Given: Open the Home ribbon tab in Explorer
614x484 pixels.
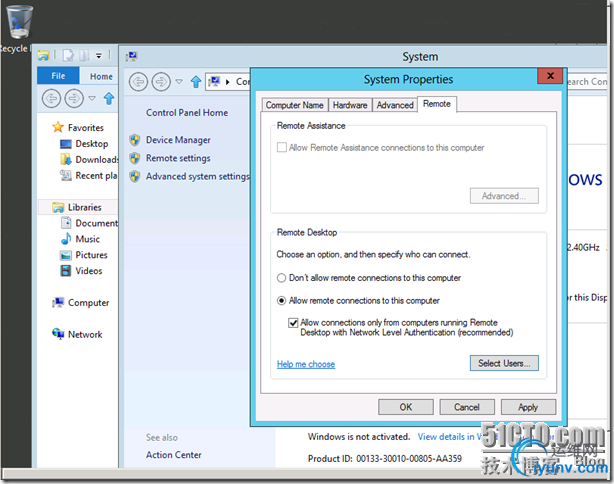Looking at the screenshot, I should (x=101, y=76).
